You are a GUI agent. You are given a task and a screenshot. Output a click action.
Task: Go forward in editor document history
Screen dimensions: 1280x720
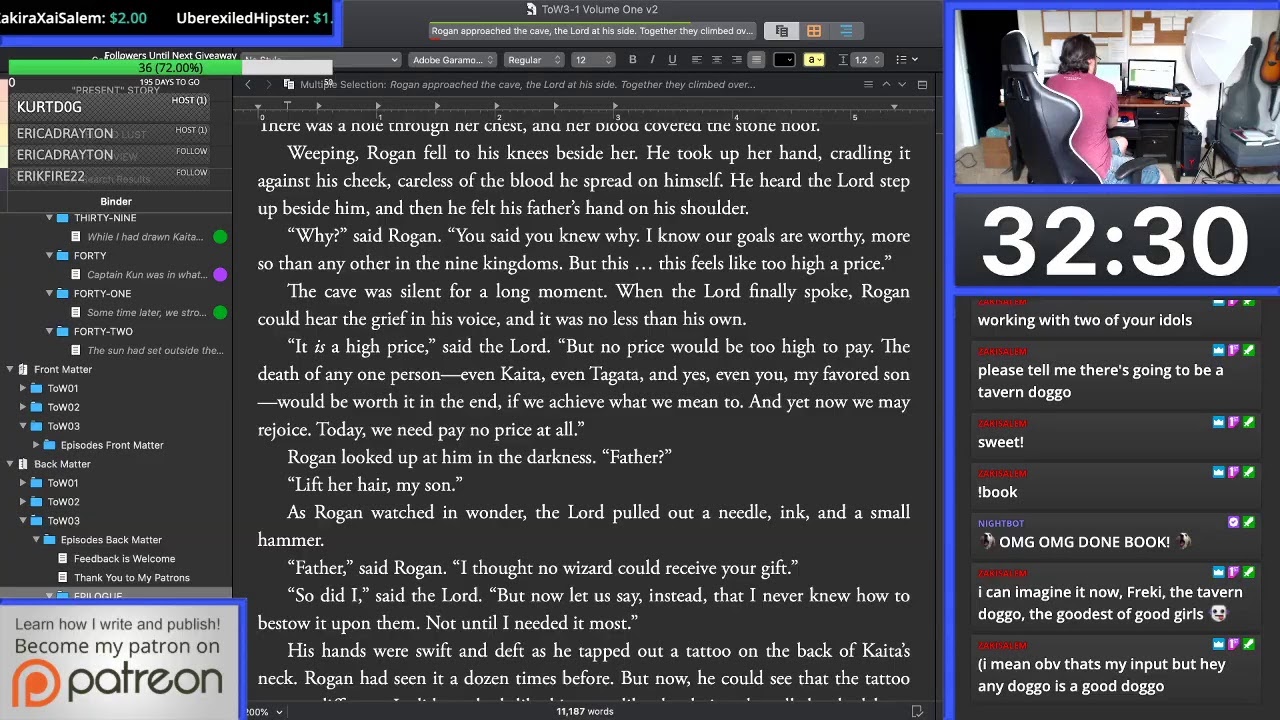click(x=268, y=85)
